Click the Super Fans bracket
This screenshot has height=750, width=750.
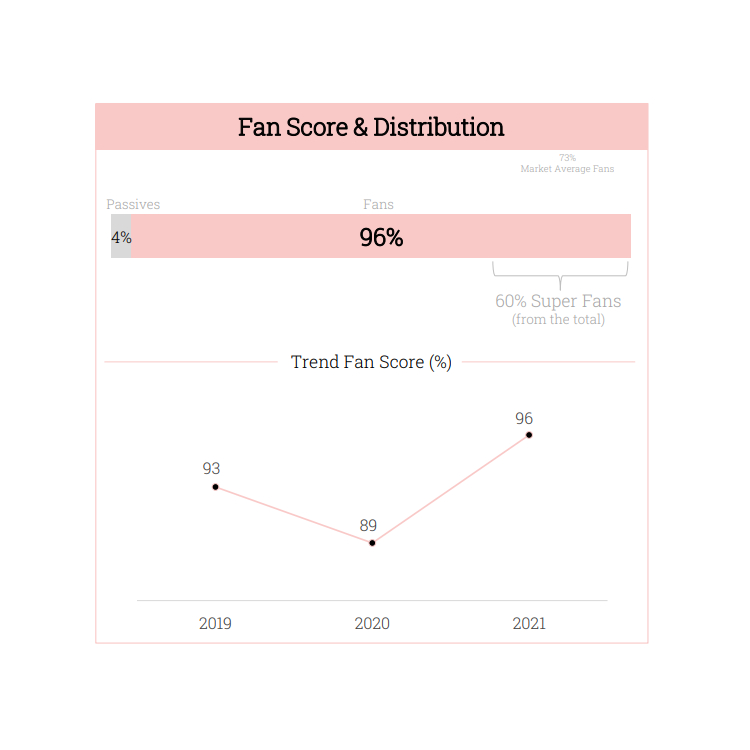[x=560, y=275]
